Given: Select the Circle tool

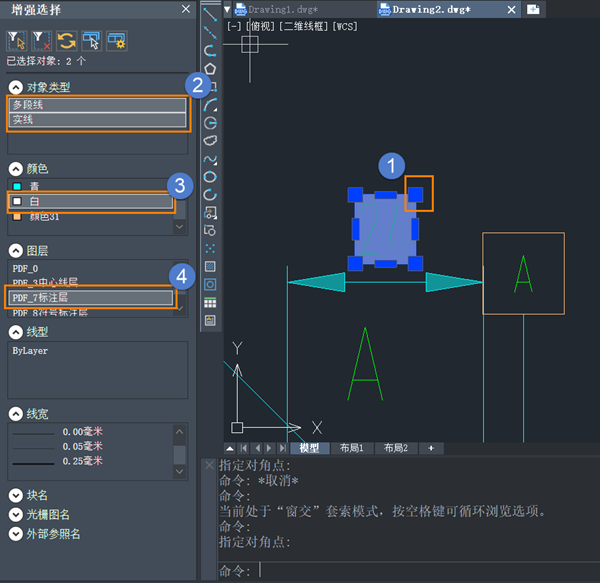Looking at the screenshot, I should [x=210, y=123].
